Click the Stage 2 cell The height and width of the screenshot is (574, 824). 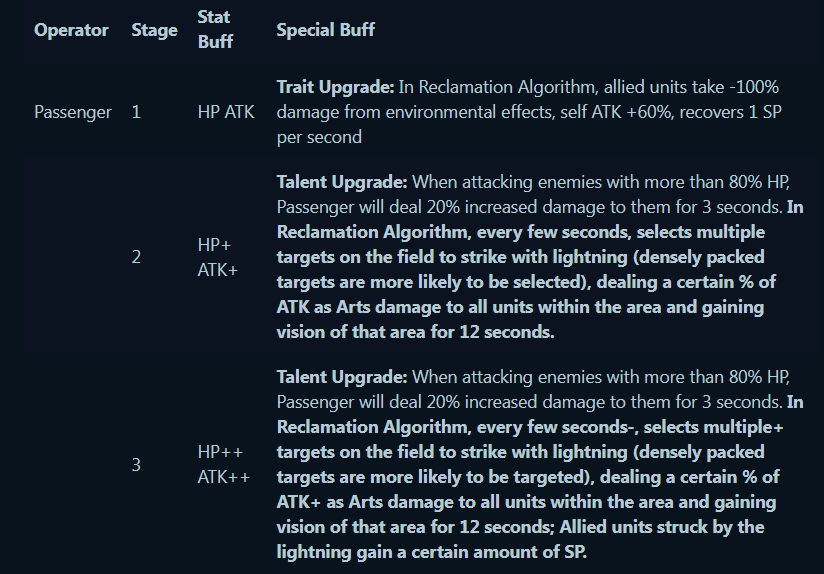click(136, 257)
